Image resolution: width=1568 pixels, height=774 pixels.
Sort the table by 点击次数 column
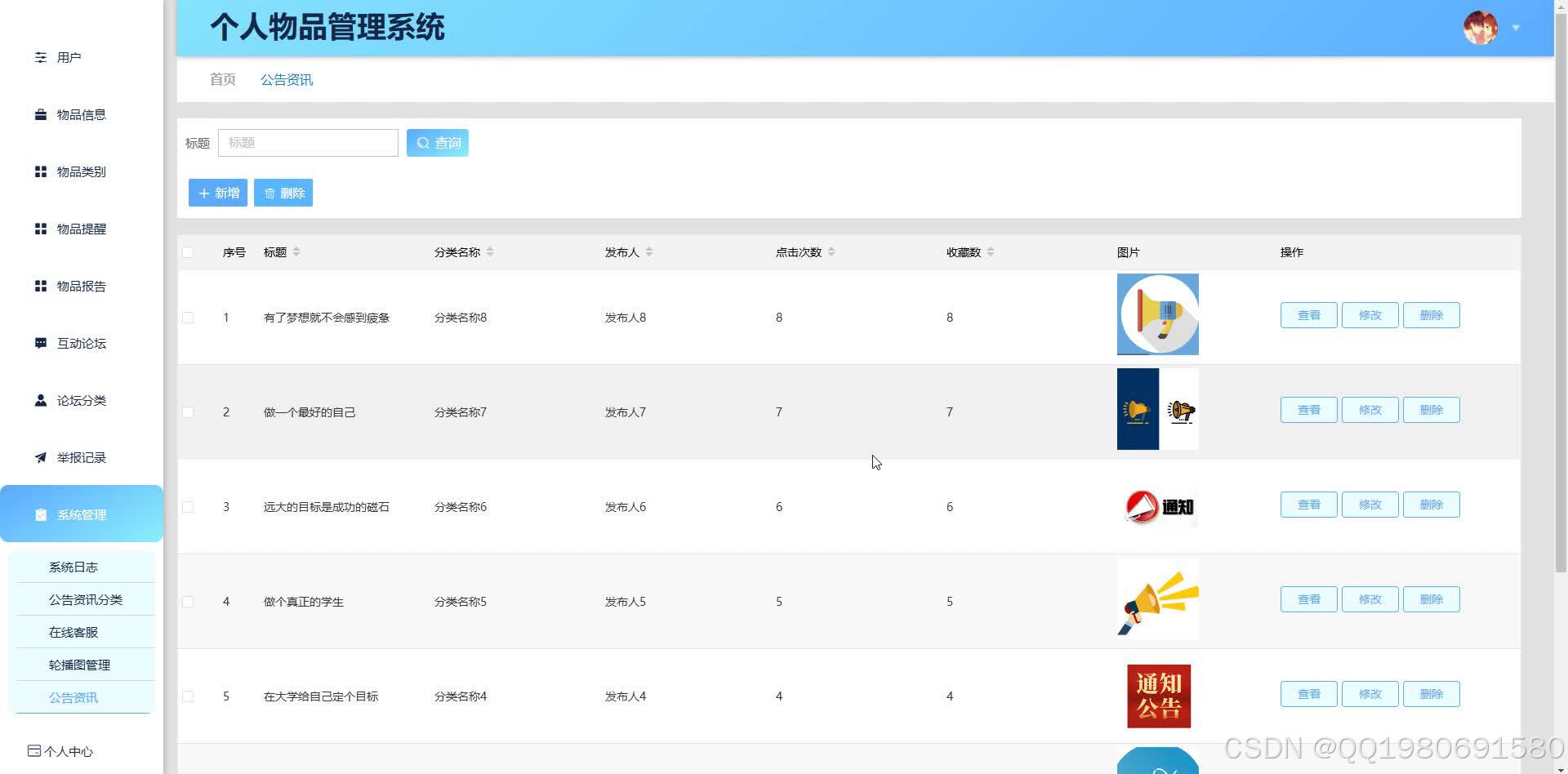pyautogui.click(x=831, y=252)
